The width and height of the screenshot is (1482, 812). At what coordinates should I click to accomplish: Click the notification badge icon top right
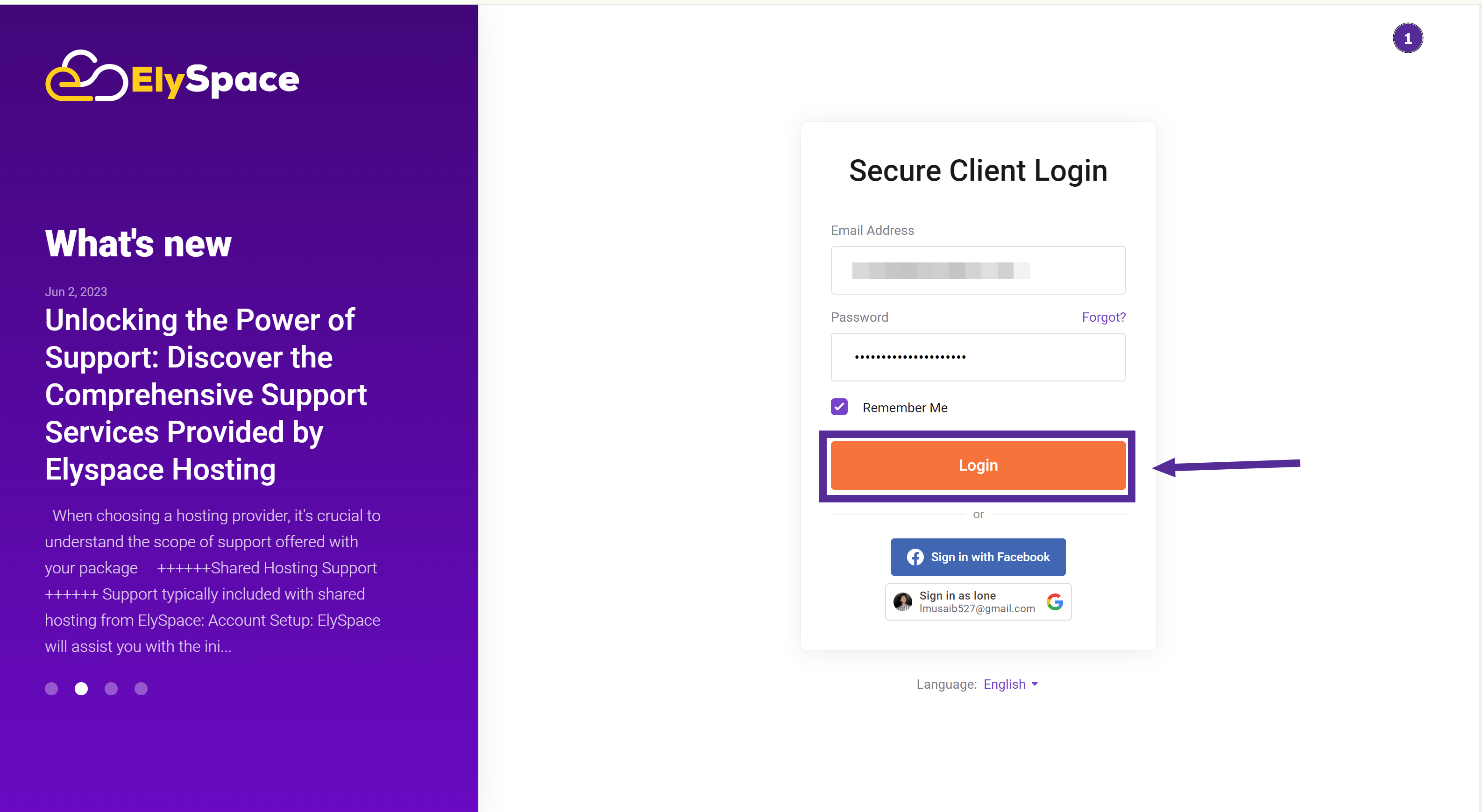[x=1407, y=38]
